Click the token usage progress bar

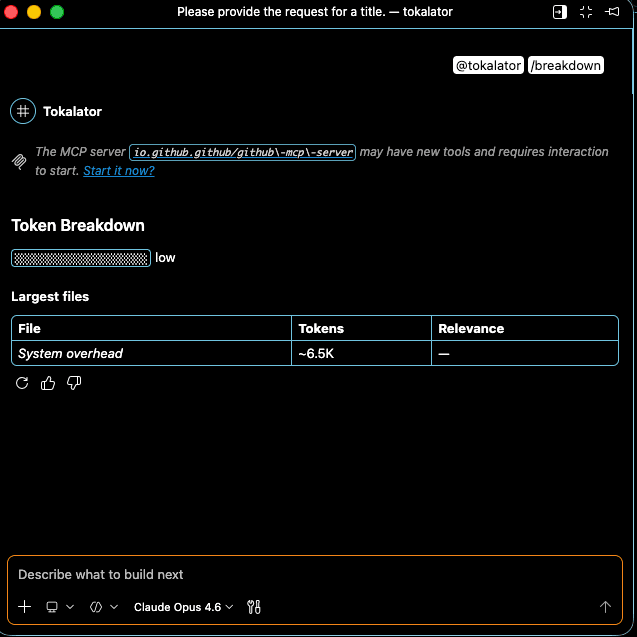[81, 258]
